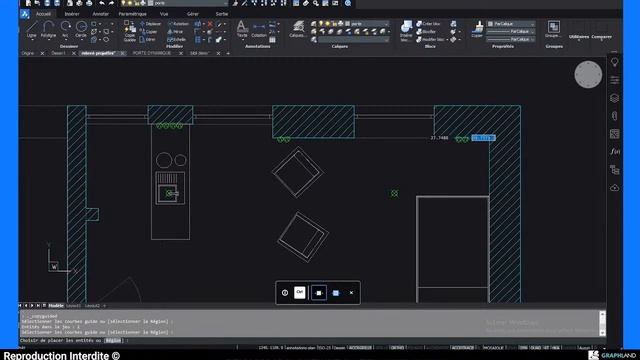Screen dimensions: 640x360
Task: Click the Undo arrow in quick access toolbar
Action: click(102, 3)
